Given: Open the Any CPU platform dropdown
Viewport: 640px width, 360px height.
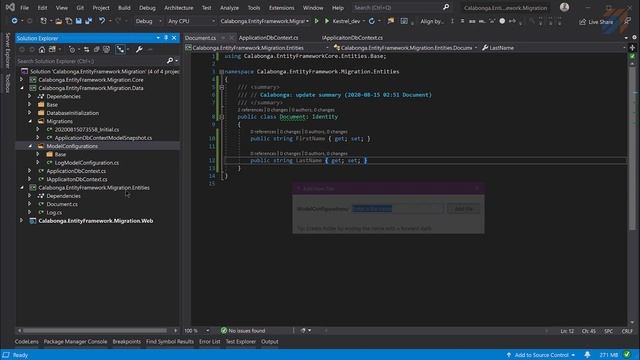Looking at the screenshot, I should coord(191,21).
